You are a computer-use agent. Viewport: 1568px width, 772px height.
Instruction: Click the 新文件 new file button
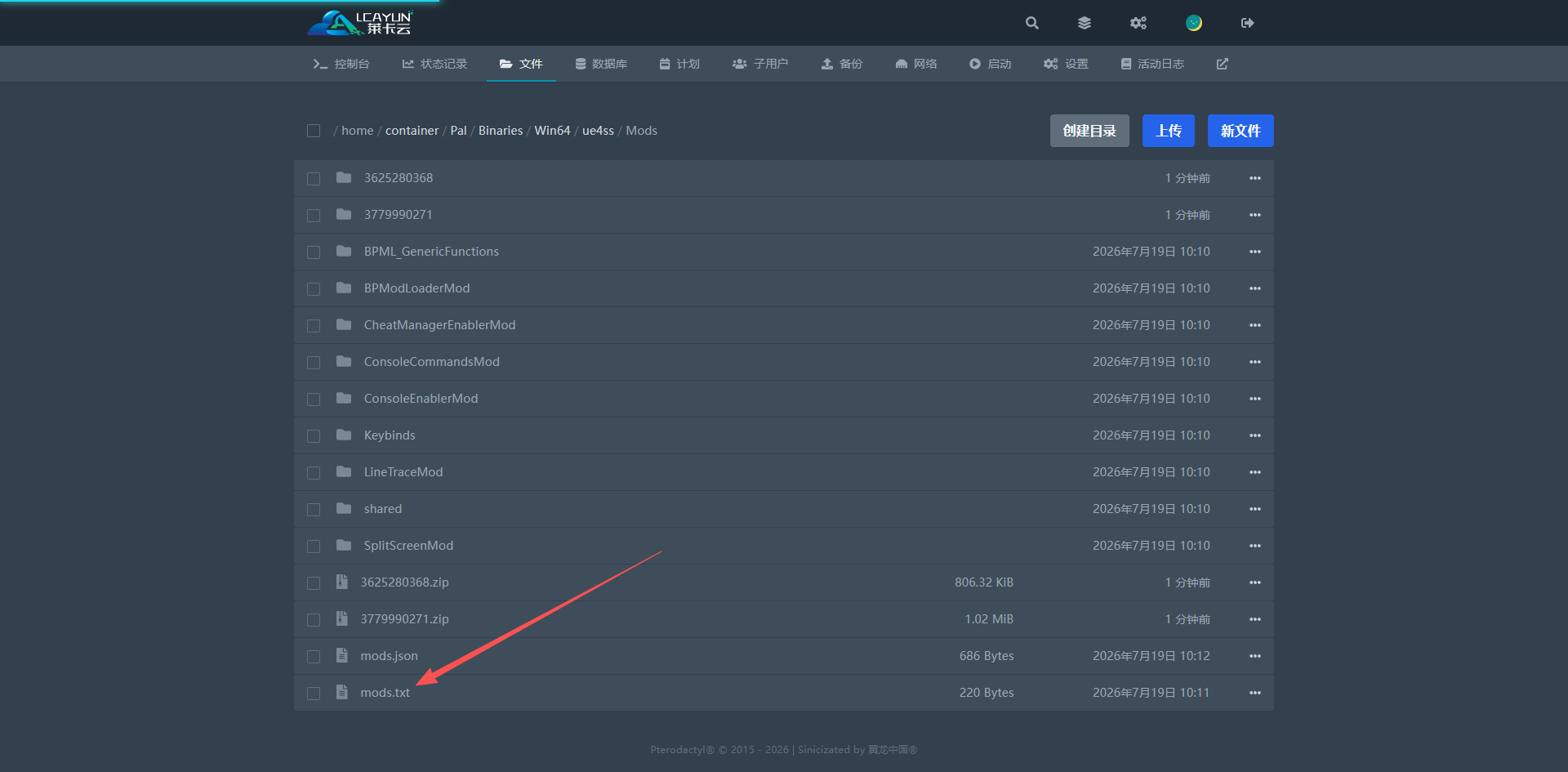[x=1241, y=131]
